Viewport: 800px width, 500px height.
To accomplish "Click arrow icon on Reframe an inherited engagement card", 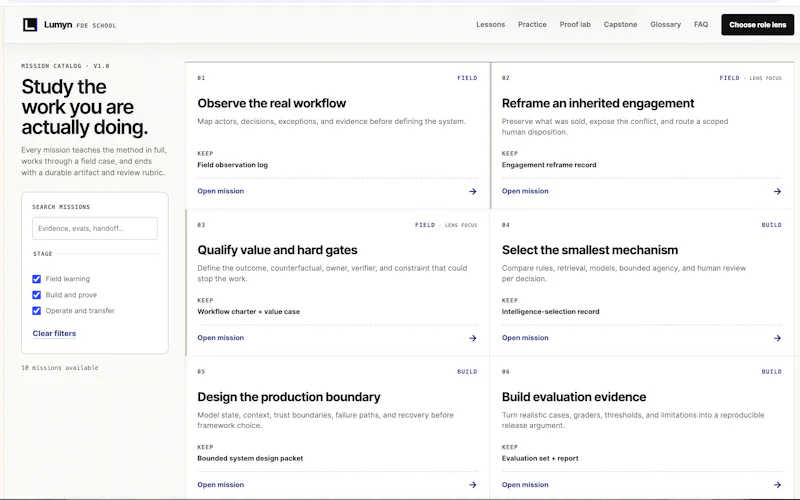I will click(777, 191).
